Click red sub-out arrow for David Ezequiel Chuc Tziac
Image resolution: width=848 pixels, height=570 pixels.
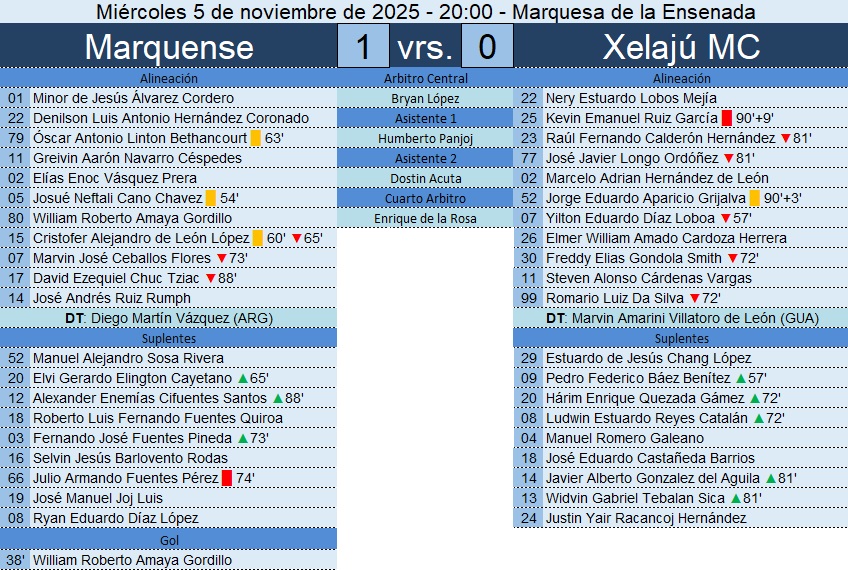point(210,278)
